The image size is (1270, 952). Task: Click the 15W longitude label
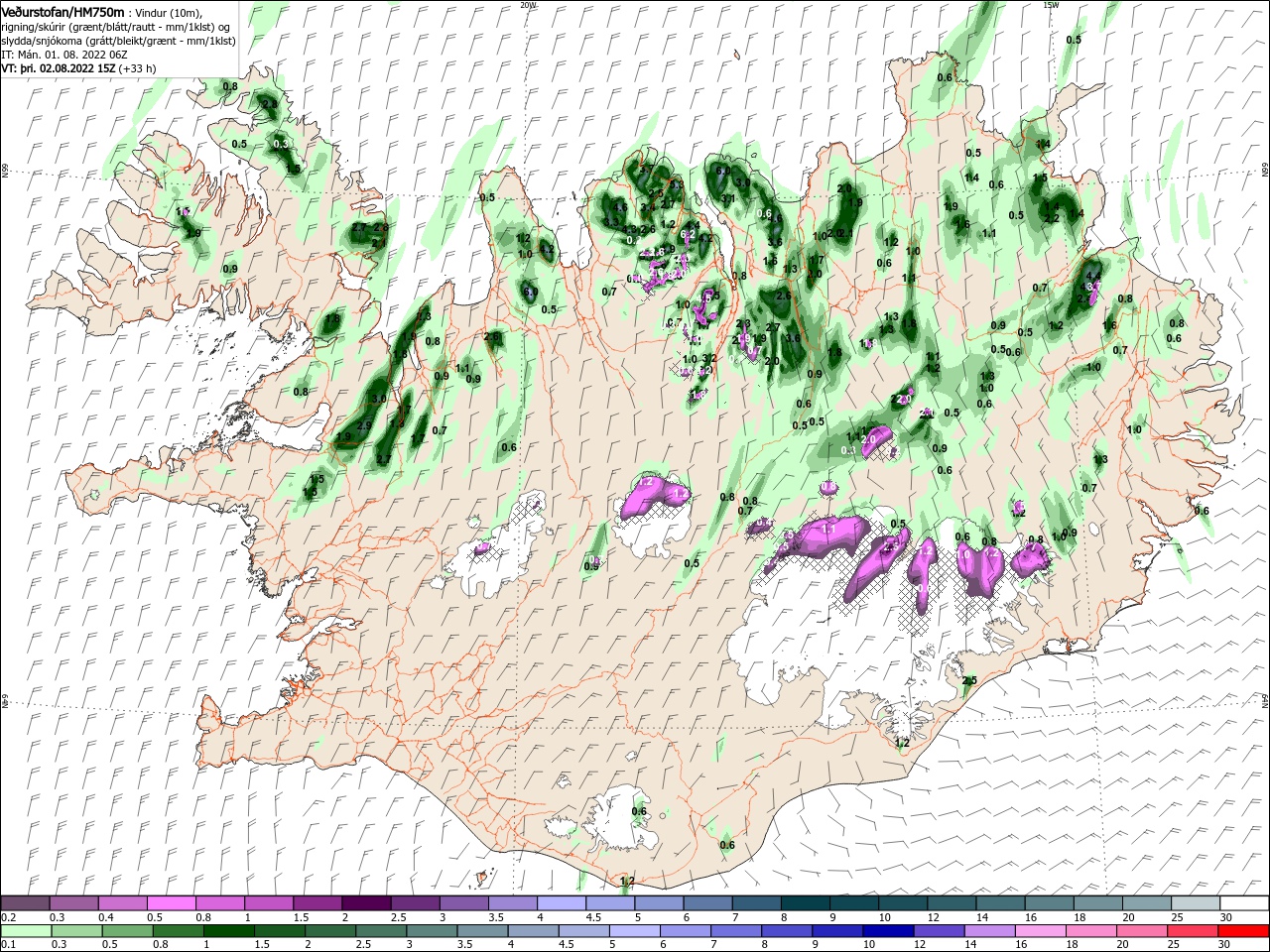pyautogui.click(x=1051, y=5)
